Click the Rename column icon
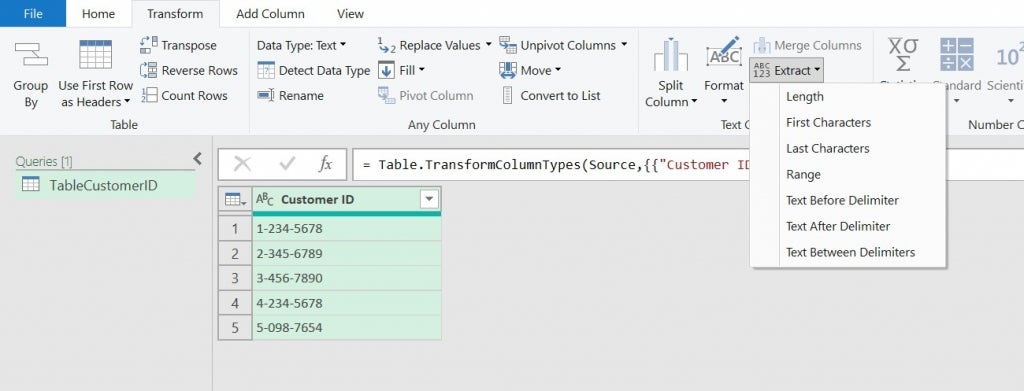The image size is (1024, 391). click(x=266, y=95)
